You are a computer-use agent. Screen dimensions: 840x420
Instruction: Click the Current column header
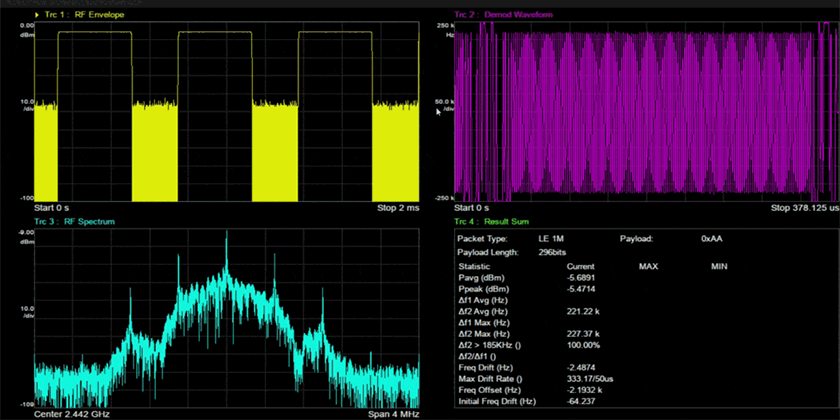581,267
